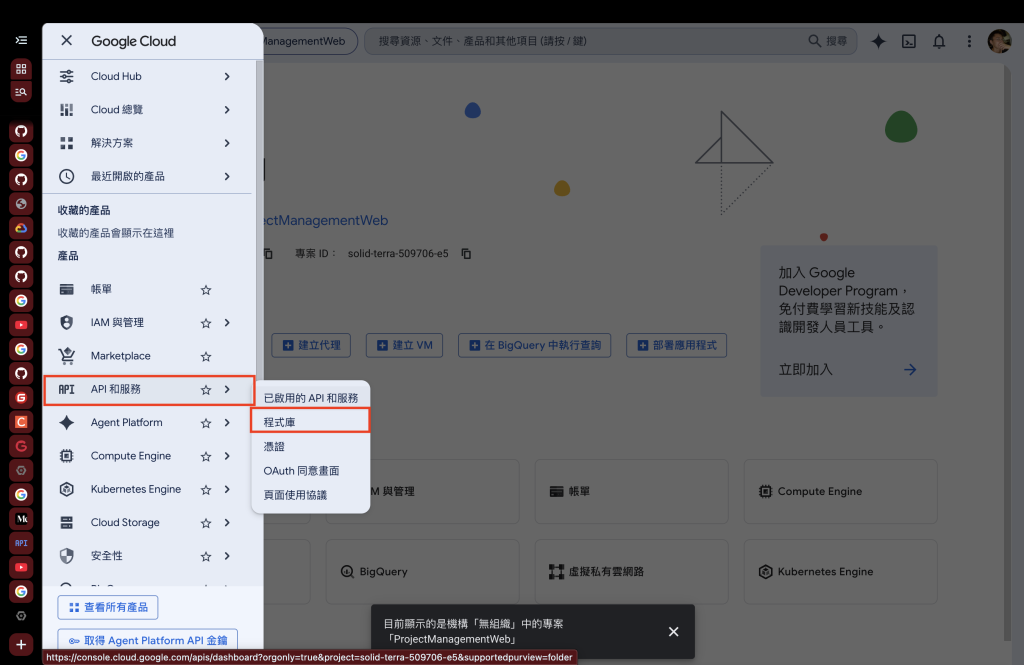Star 安全性 as favorite

tap(206, 557)
